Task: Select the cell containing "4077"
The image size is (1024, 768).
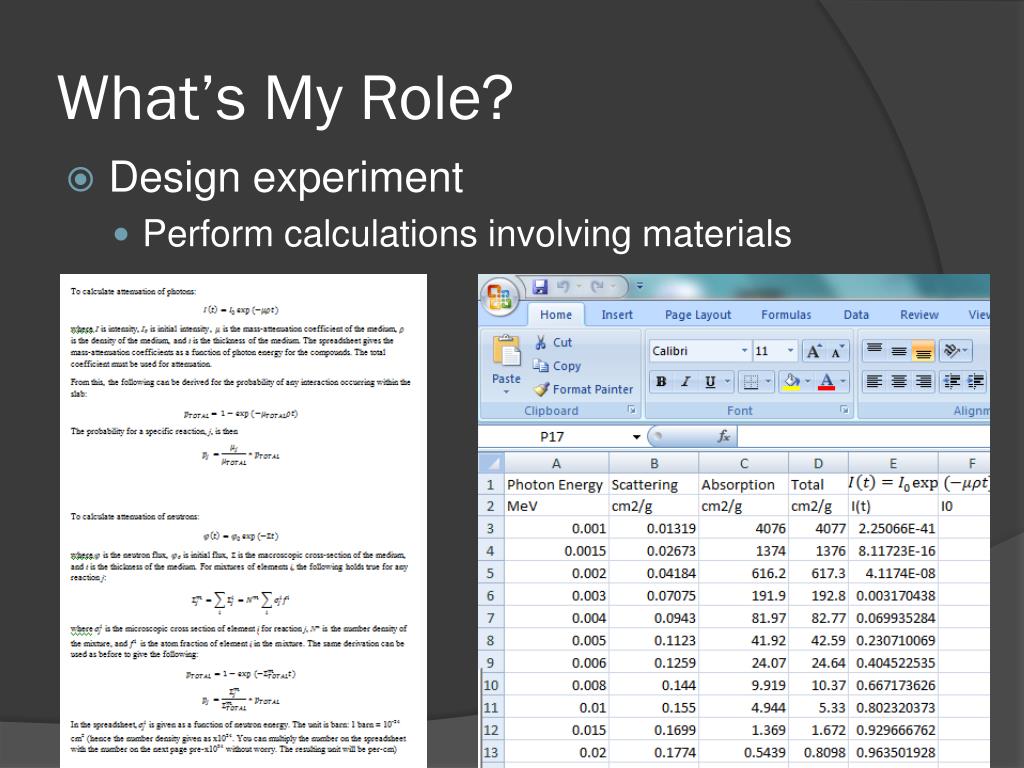Action: tap(819, 528)
